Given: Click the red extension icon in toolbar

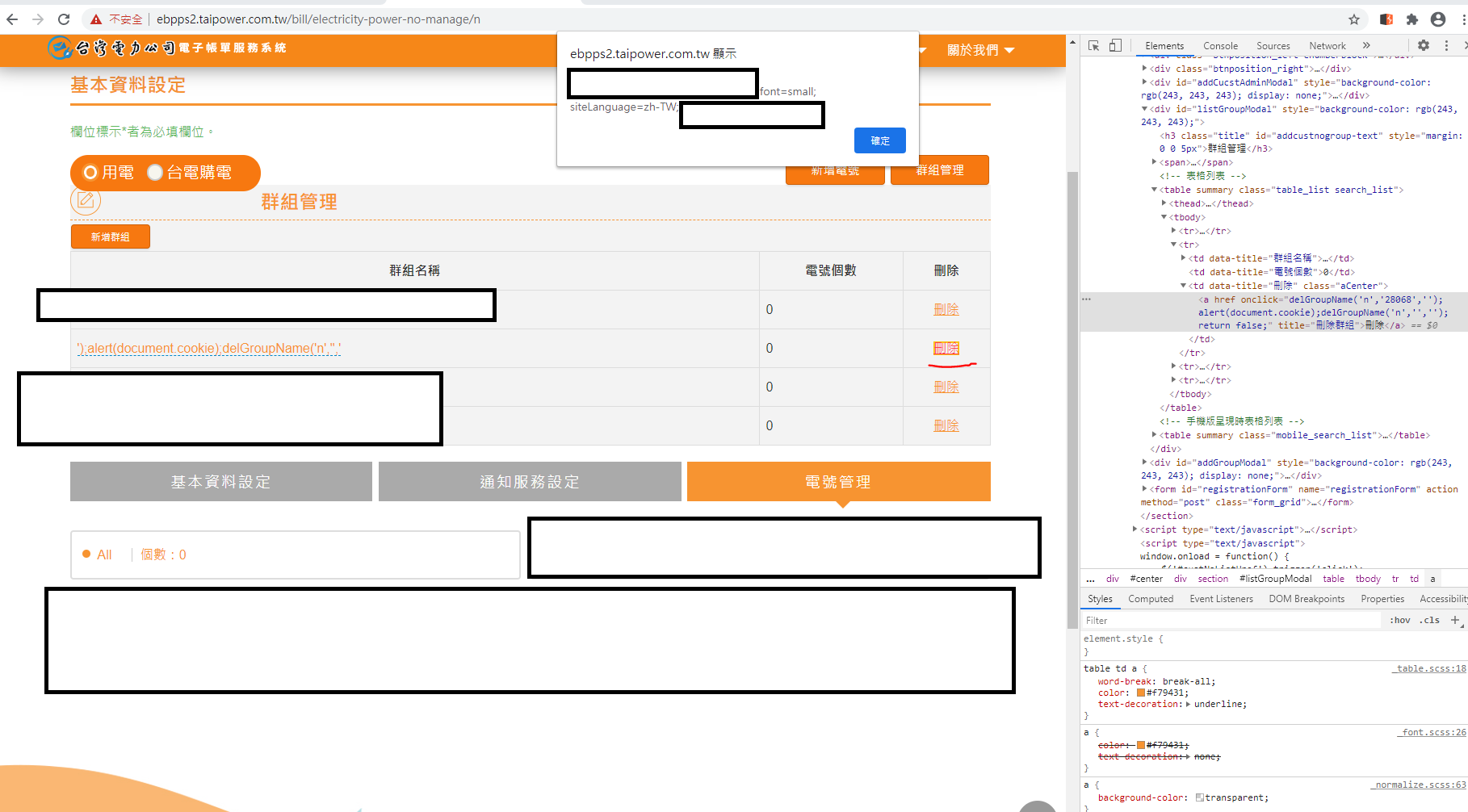Looking at the screenshot, I should point(1386,19).
